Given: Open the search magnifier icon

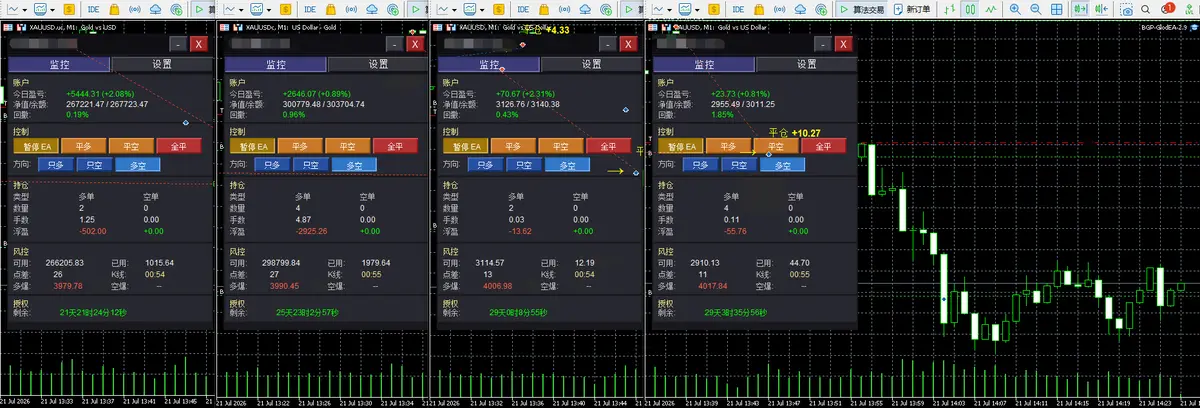Looking at the screenshot, I should (1146, 9).
